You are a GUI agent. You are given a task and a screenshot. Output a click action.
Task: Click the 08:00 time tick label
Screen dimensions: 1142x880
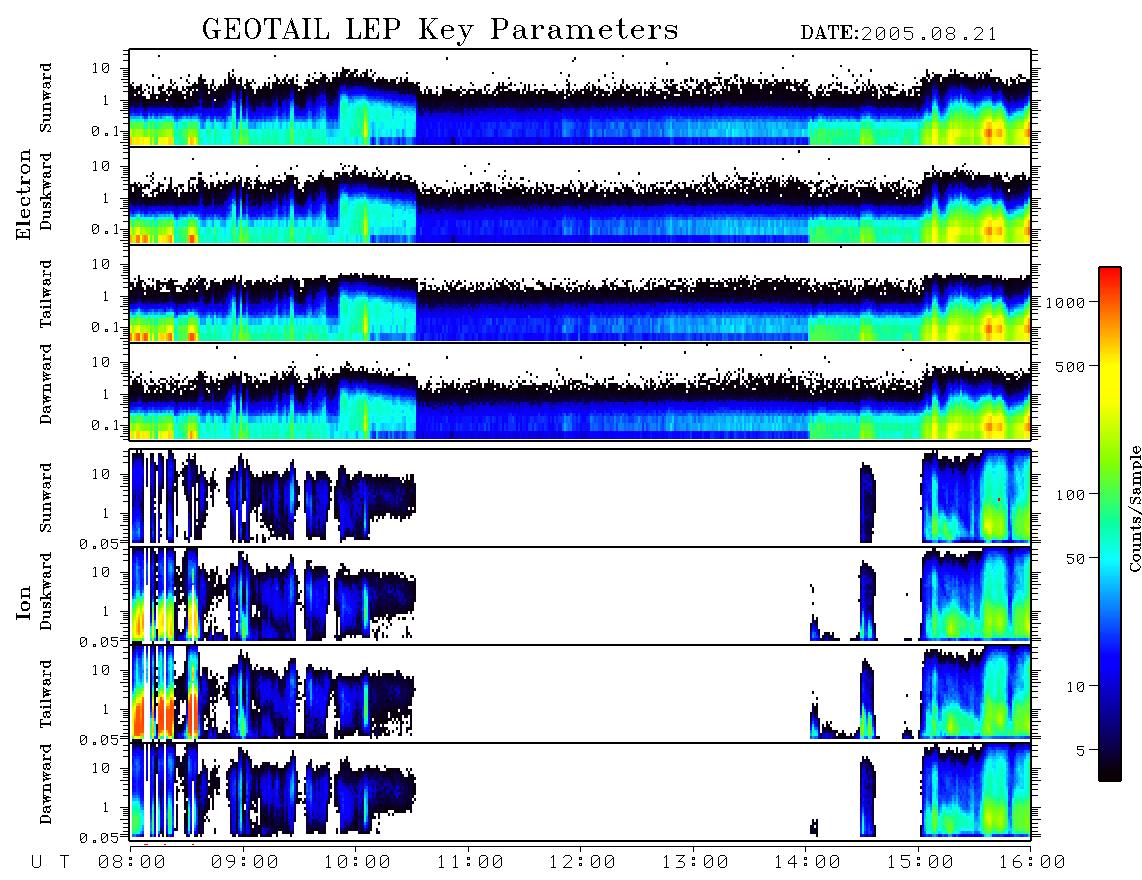point(132,862)
